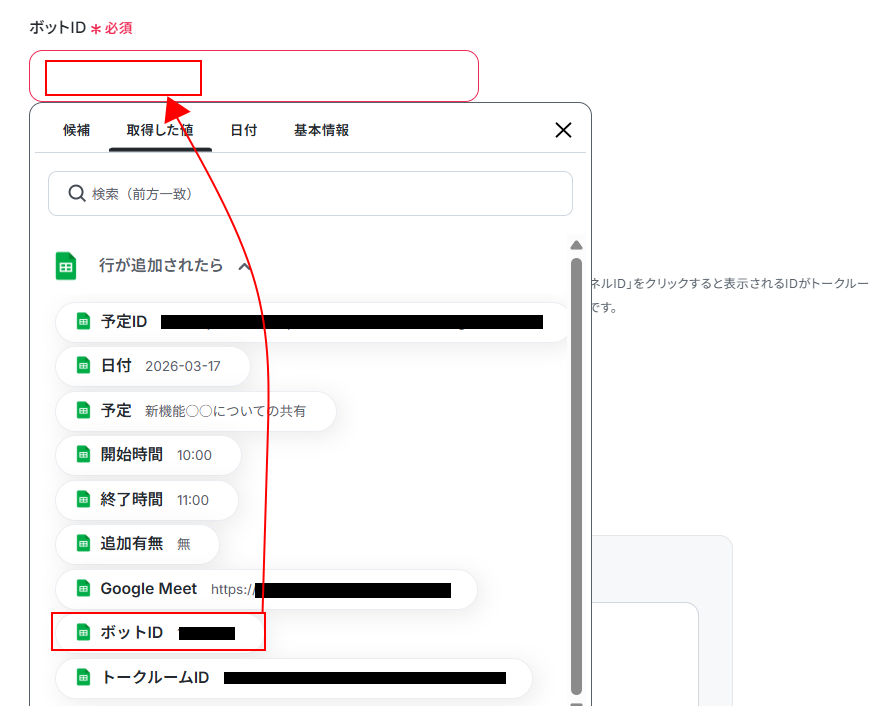Click the sheet icon on the 追加有無 chip
The height and width of the screenshot is (706, 887).
[83, 544]
